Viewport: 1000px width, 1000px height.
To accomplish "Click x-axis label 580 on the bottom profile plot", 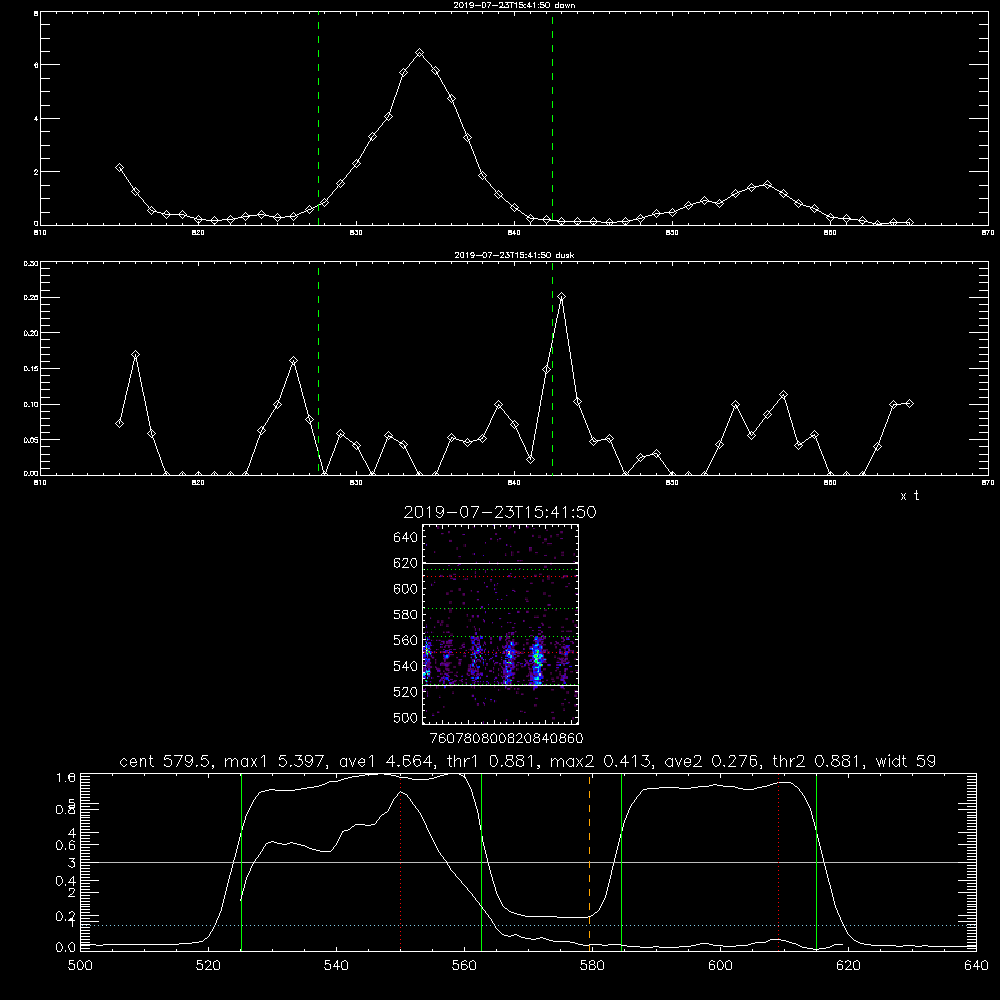I will [x=592, y=966].
